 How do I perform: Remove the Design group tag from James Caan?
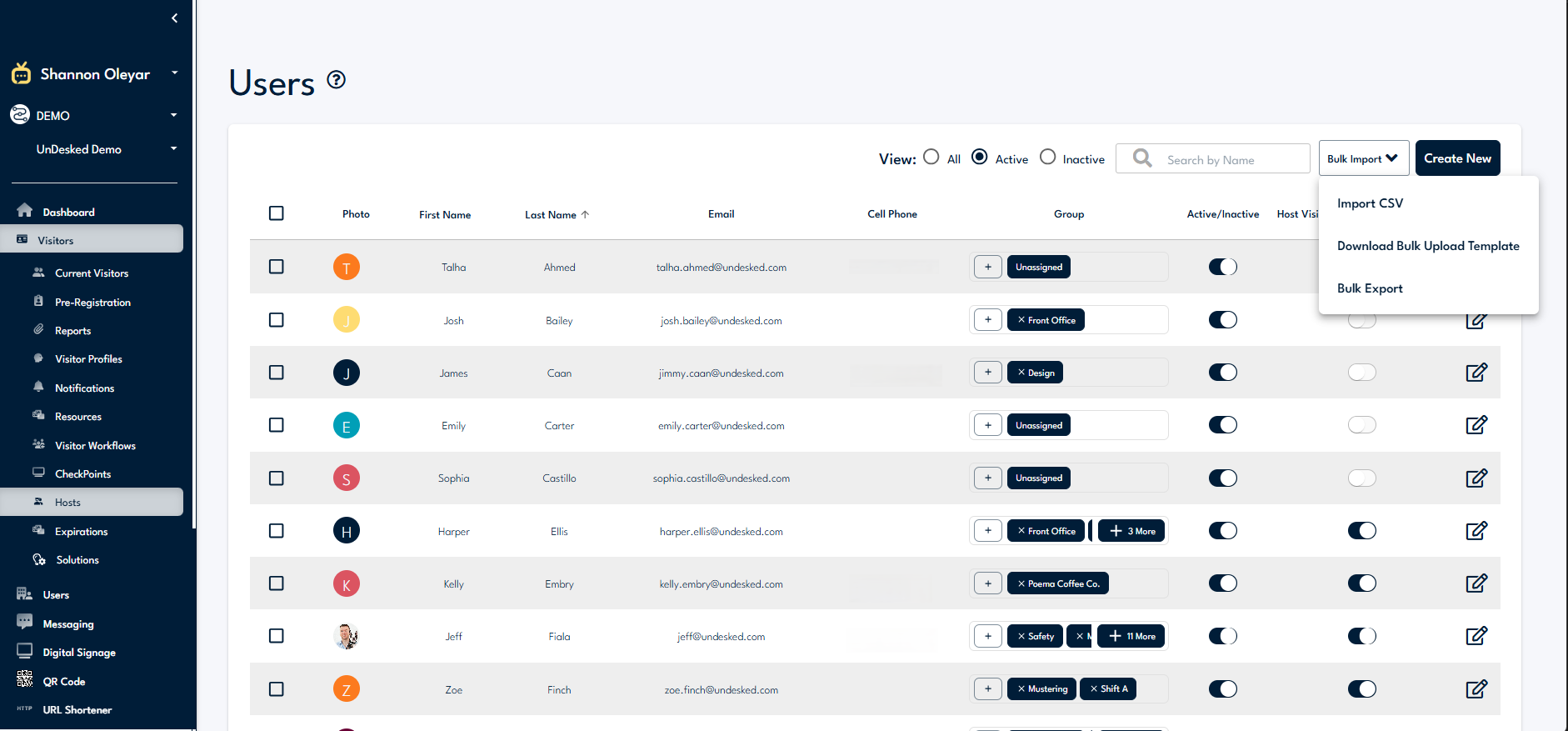pos(1021,373)
